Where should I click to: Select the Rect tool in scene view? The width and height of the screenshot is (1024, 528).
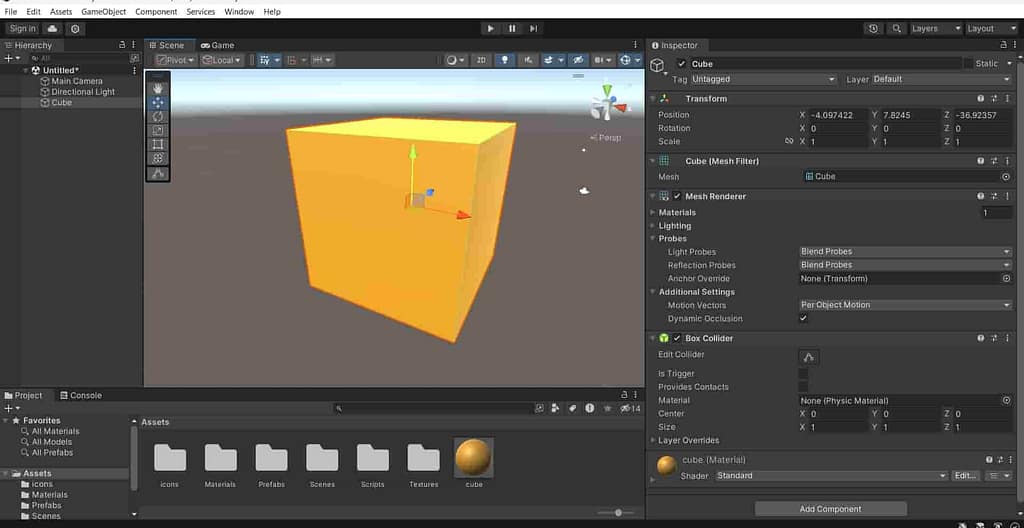point(158,144)
